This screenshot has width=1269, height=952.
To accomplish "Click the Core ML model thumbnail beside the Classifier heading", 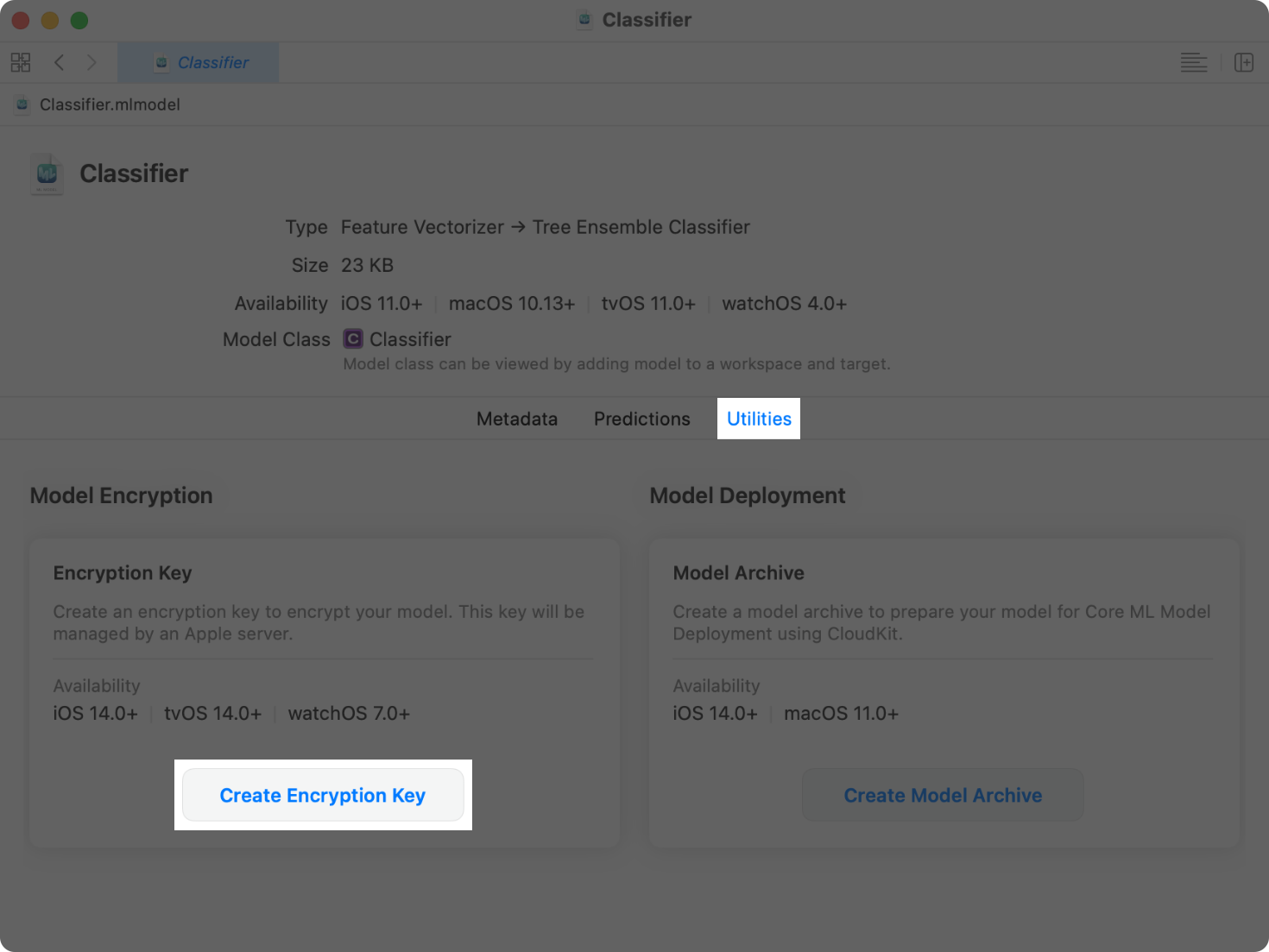I will (x=47, y=173).
